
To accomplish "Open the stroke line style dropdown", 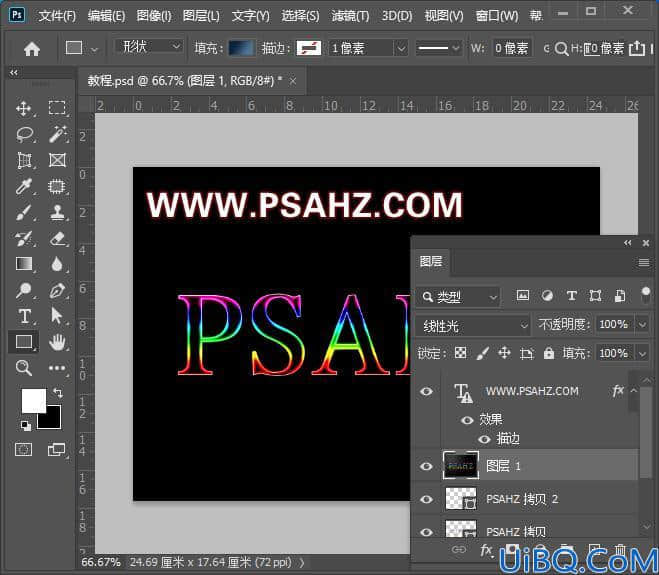I will pyautogui.click(x=439, y=48).
